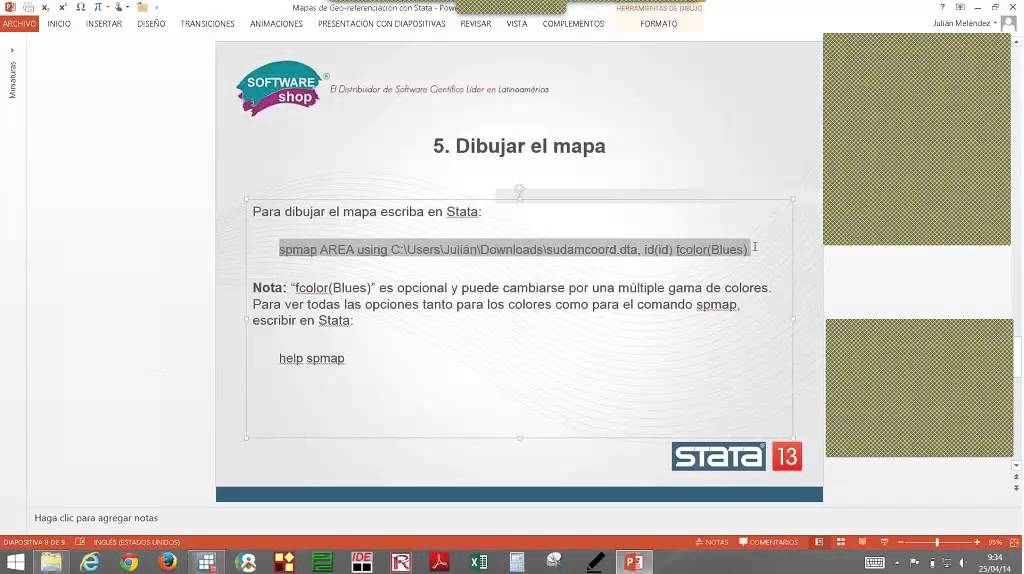Open the FORMATO drawing tools tab
This screenshot has height=574, width=1024.
pyautogui.click(x=658, y=24)
